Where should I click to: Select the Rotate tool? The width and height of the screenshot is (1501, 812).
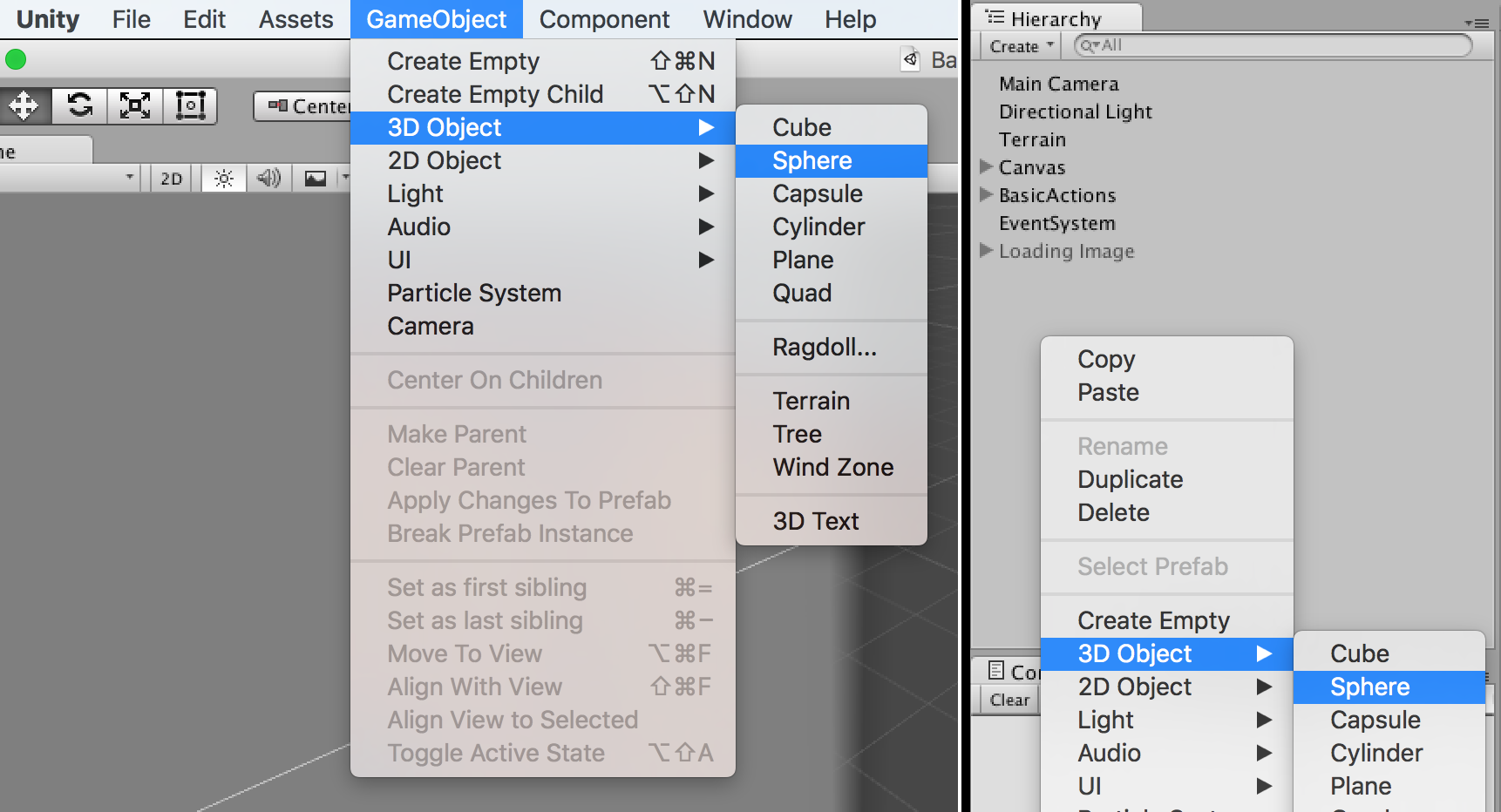click(79, 105)
